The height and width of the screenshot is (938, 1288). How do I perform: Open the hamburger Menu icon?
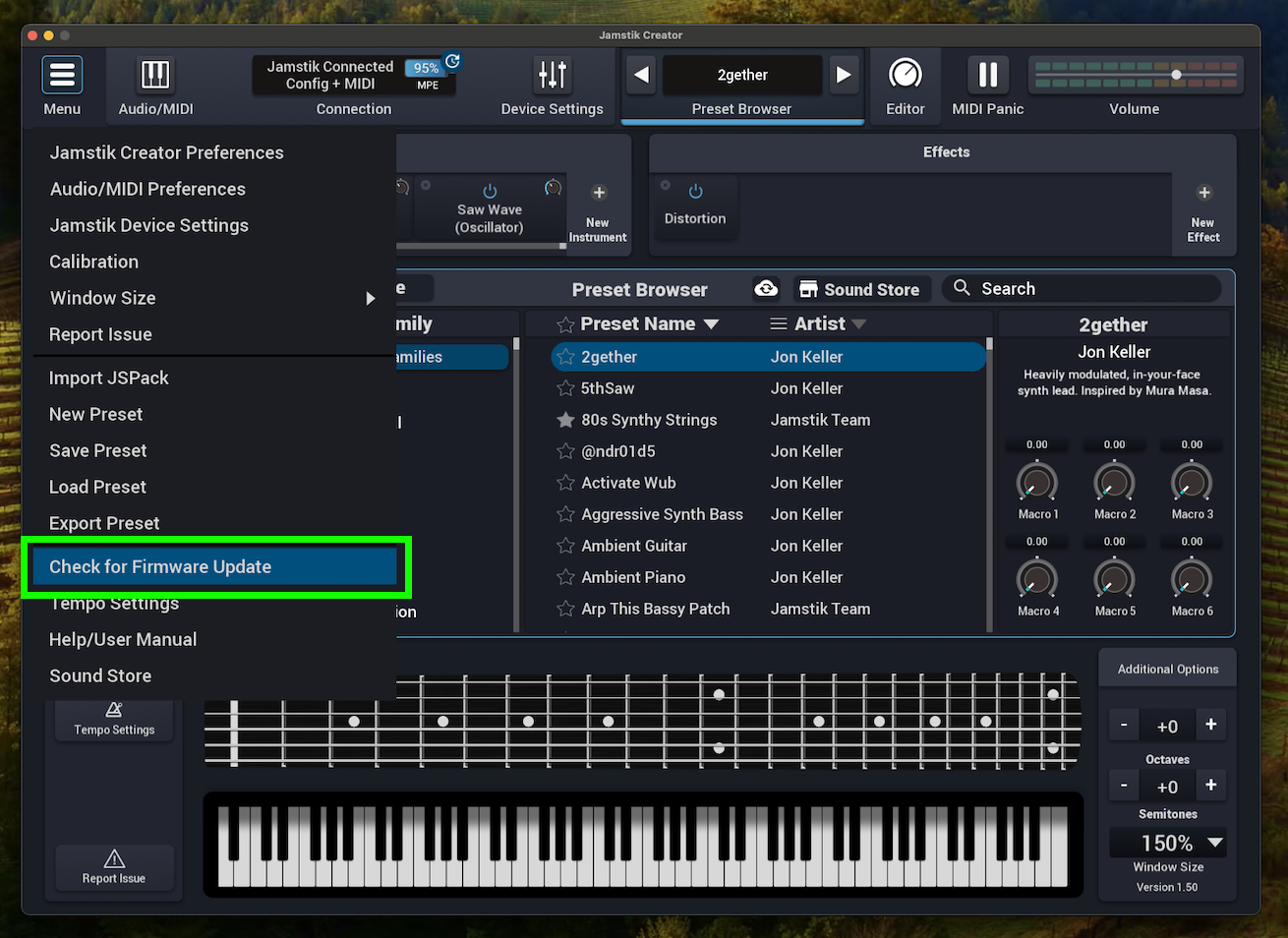click(62, 75)
